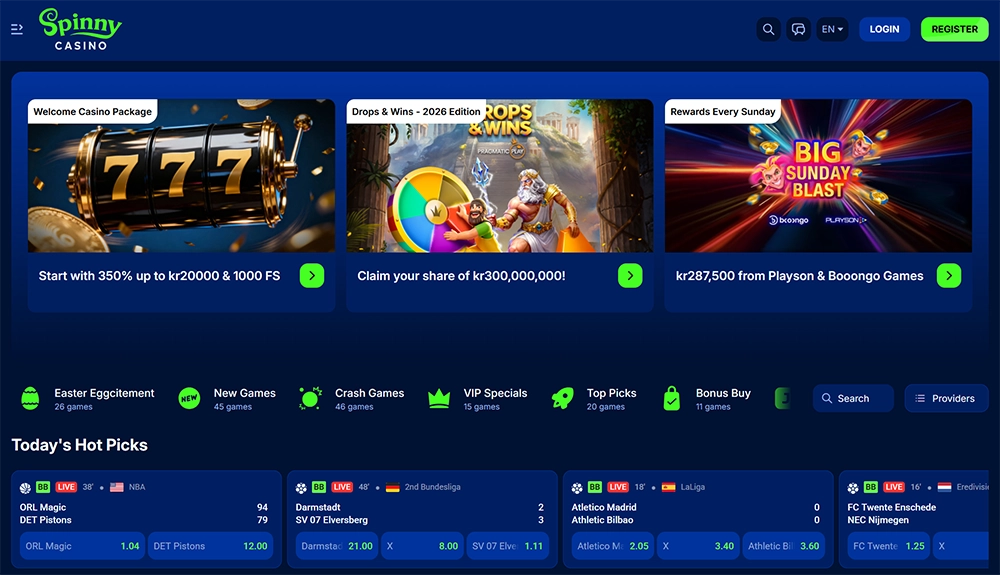Click the LaLiga league label
The height and width of the screenshot is (575, 1000).
tap(693, 487)
